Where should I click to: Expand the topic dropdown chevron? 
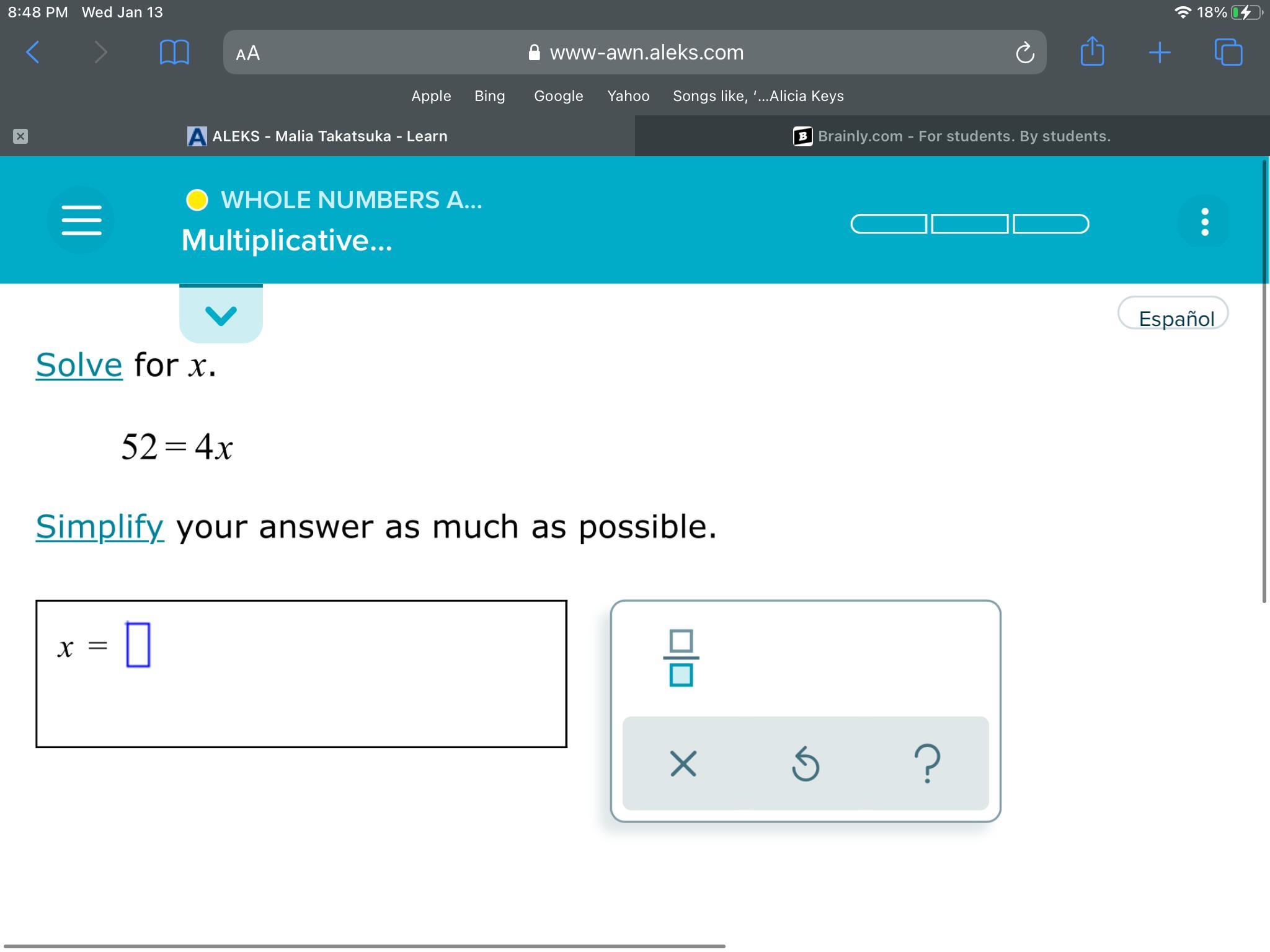coord(221,315)
